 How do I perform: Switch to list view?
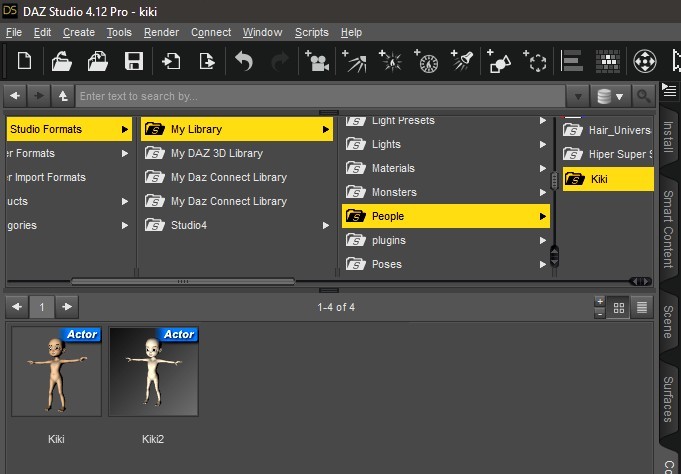point(641,308)
